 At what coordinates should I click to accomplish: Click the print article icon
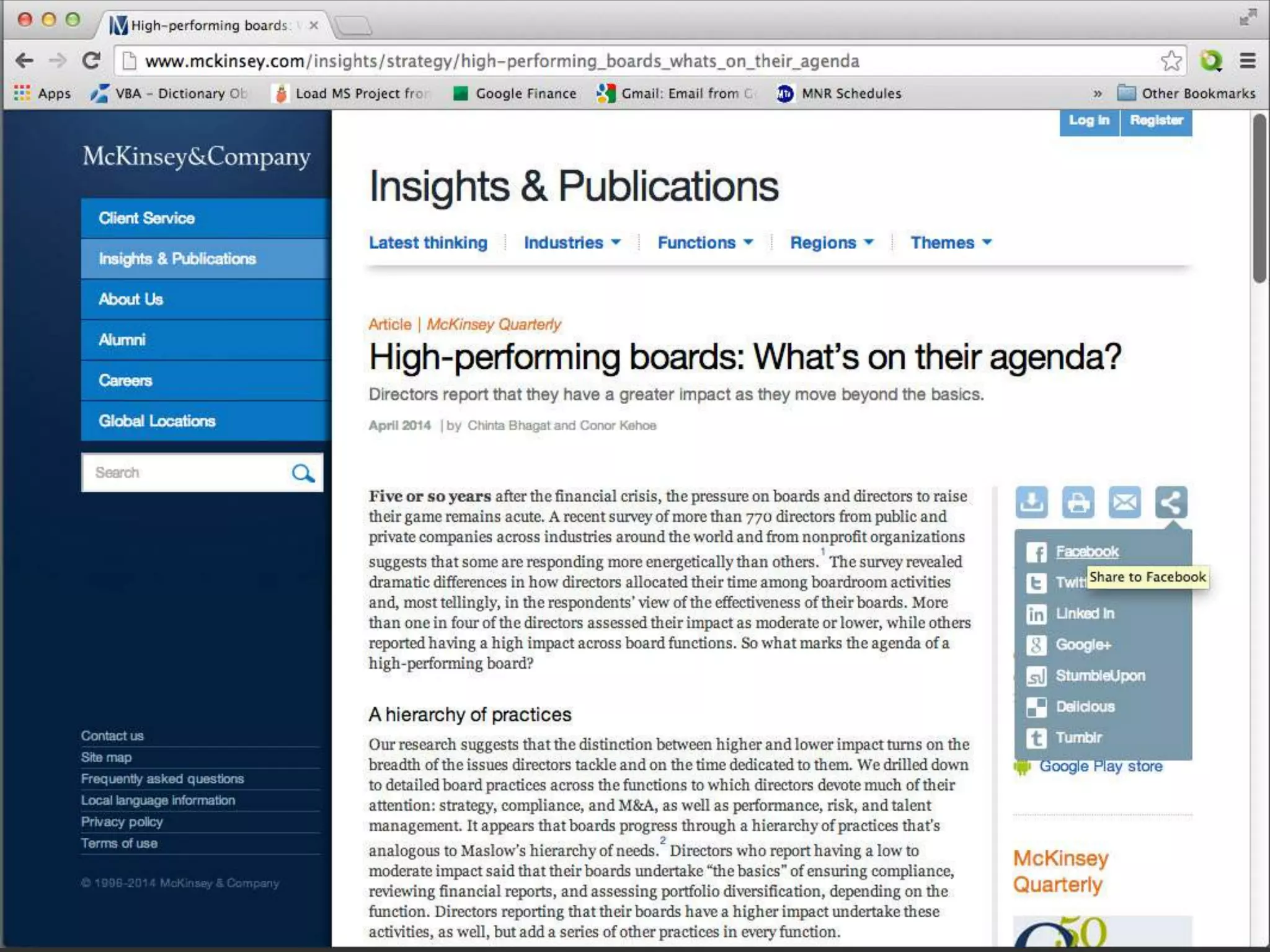[1078, 501]
